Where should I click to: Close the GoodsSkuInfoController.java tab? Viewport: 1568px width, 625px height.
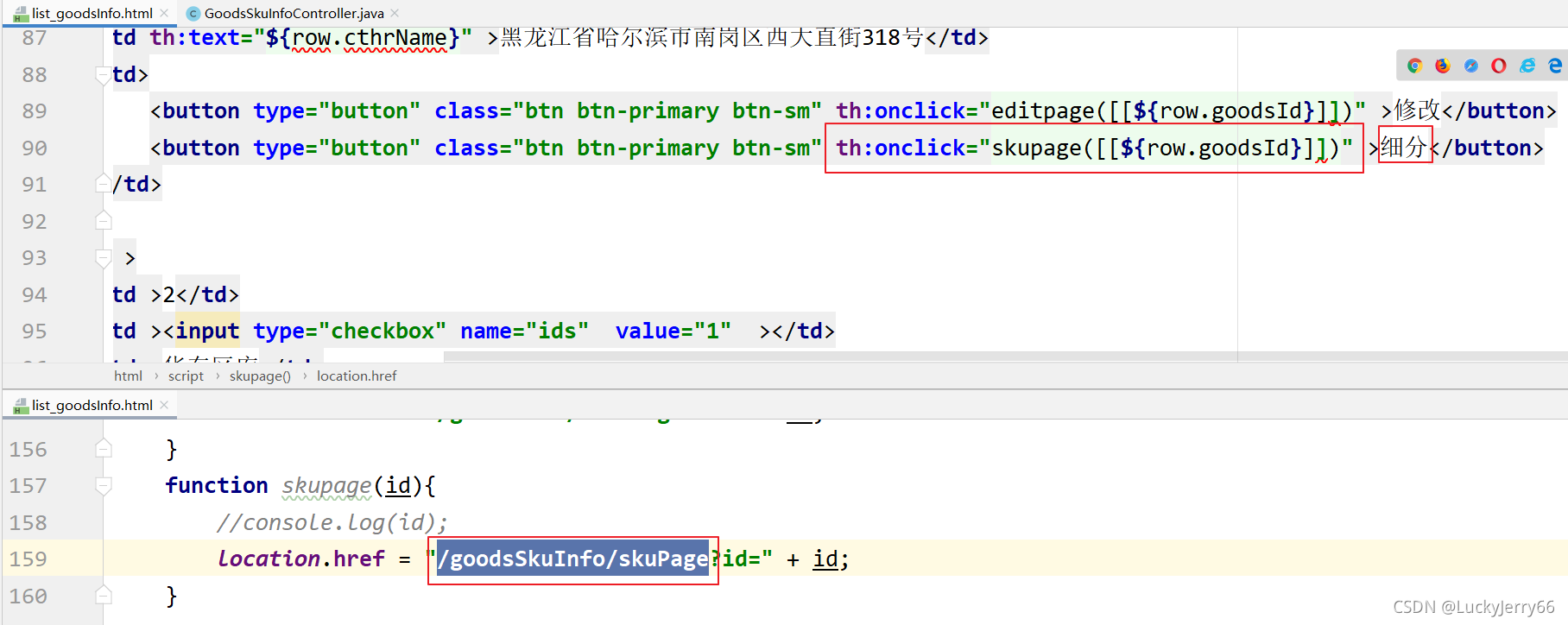coord(395,13)
